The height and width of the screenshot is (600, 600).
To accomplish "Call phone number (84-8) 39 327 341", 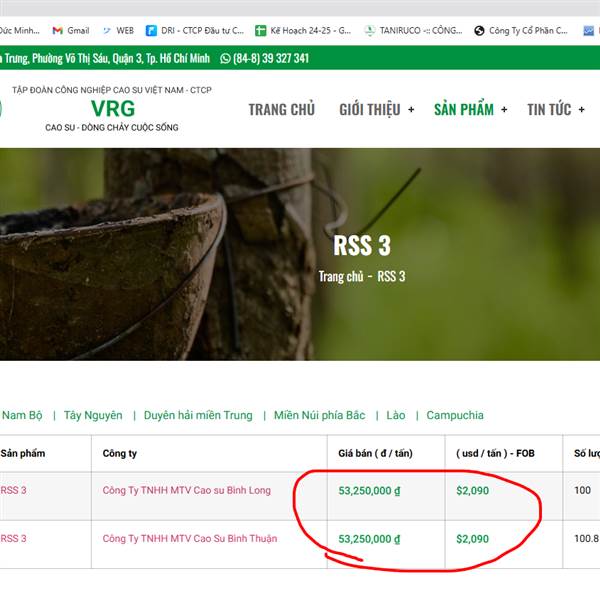I will pos(271,58).
